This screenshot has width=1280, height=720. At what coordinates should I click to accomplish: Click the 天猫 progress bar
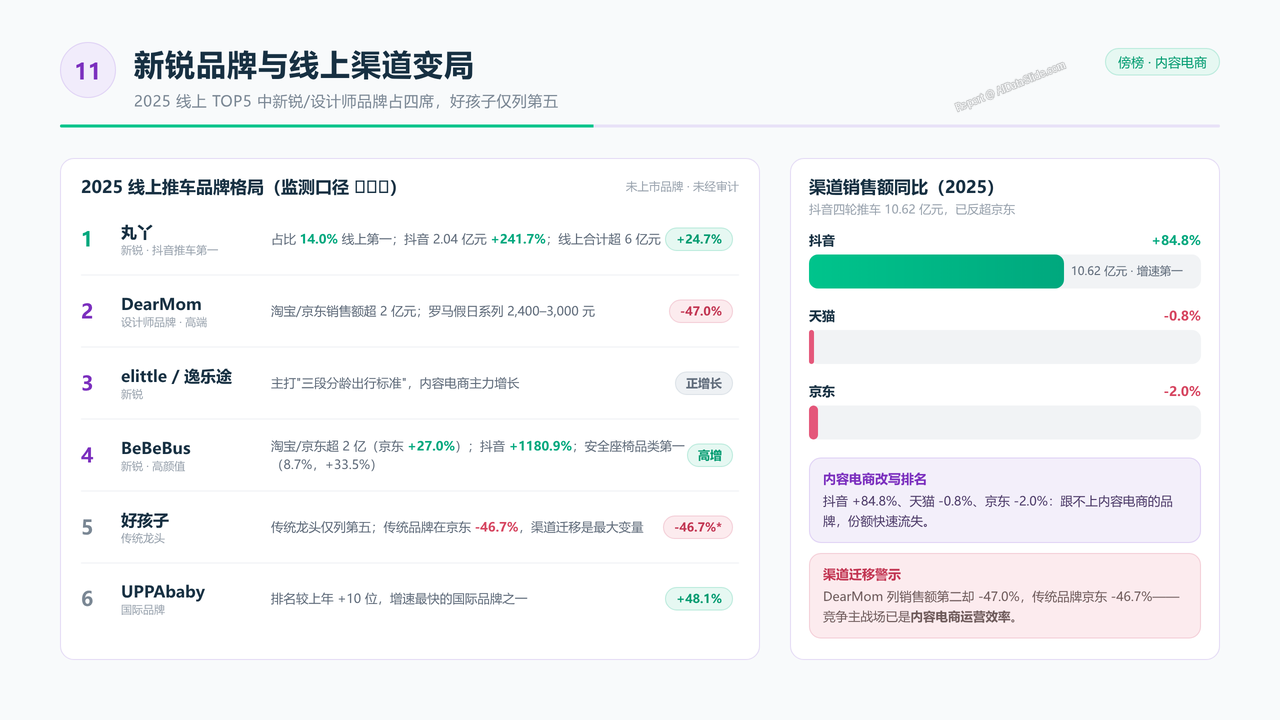[1005, 347]
